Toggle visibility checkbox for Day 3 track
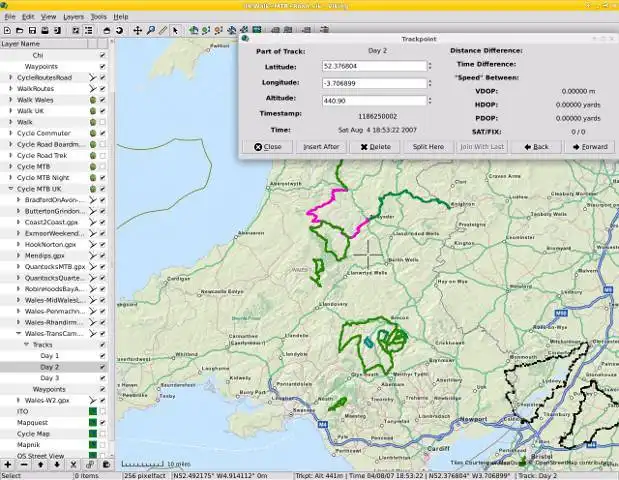The height and width of the screenshot is (480, 619). 103,378
